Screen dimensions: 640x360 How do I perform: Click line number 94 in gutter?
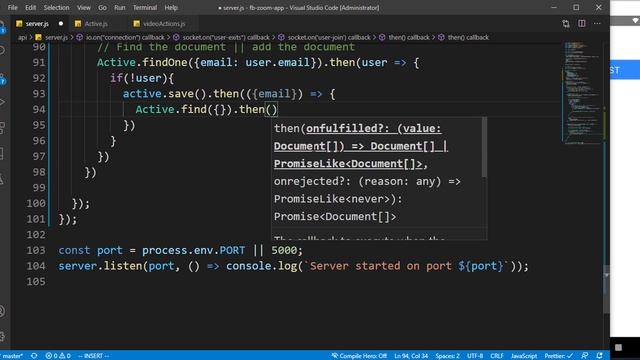pos(39,109)
